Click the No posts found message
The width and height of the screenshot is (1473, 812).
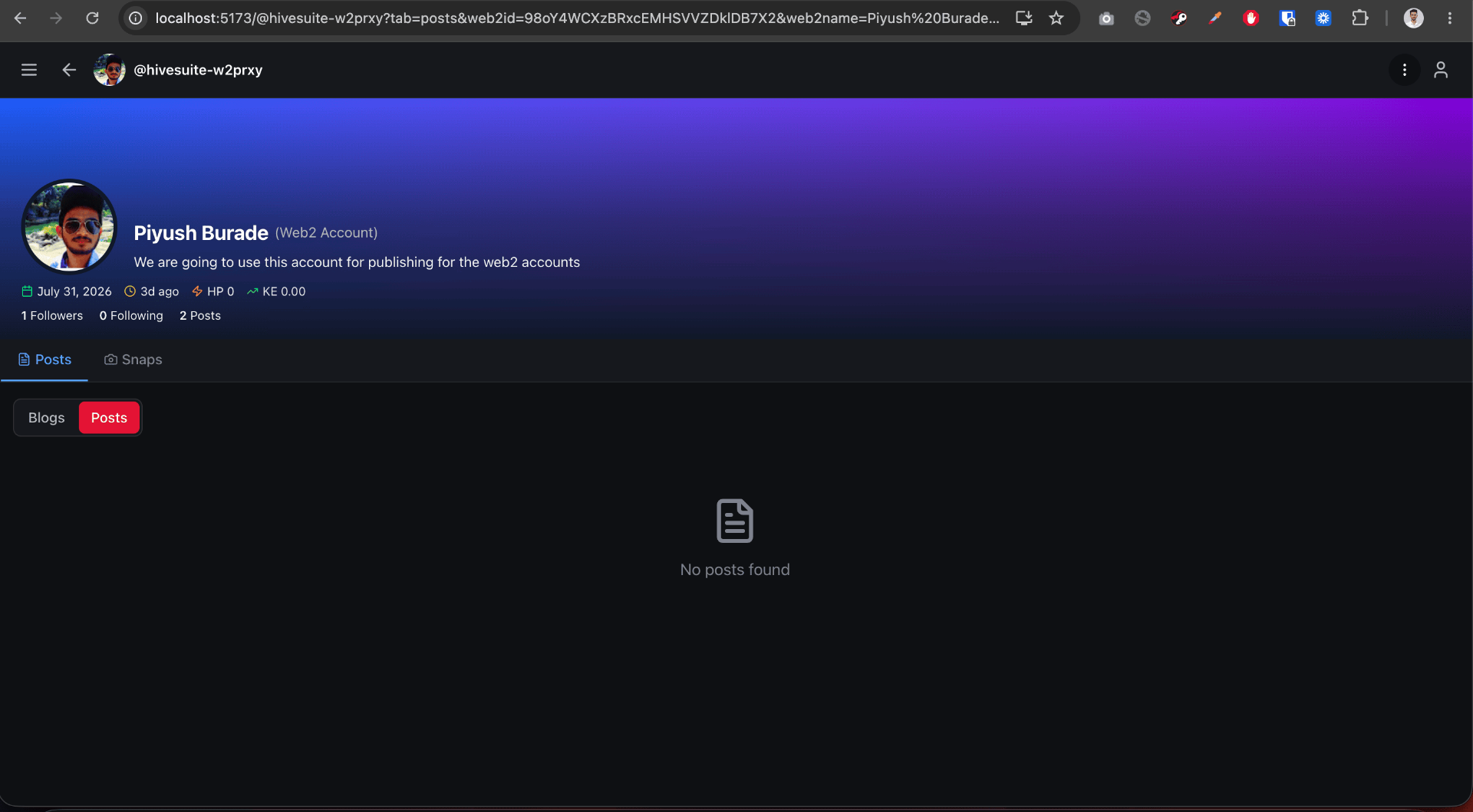pos(735,570)
